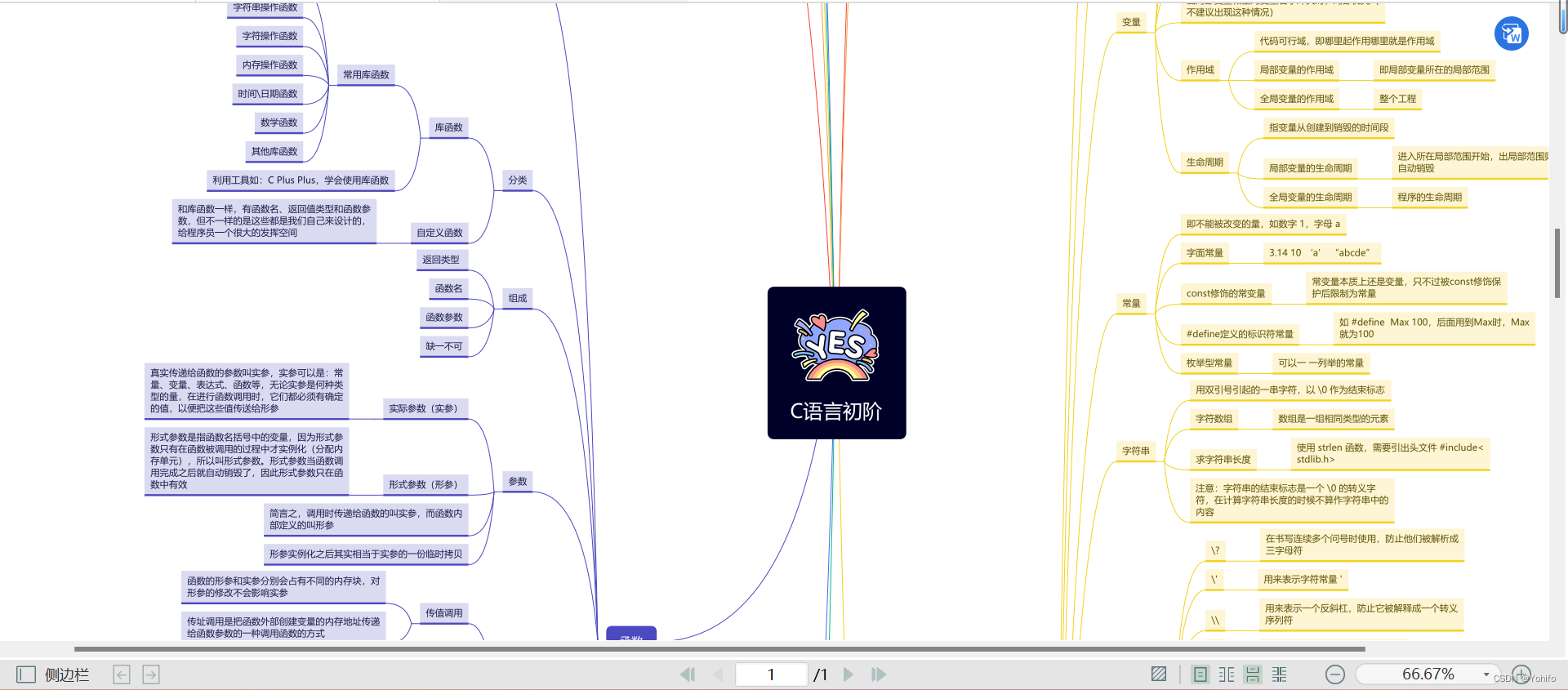Jump to the last page
Screen dimensions: 1568x690
[879, 674]
